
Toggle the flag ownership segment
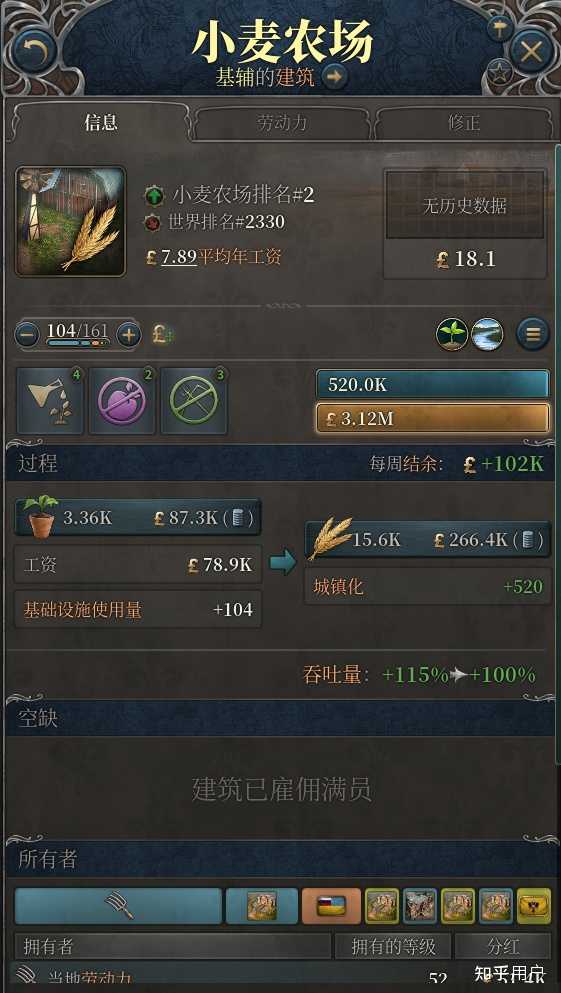(x=331, y=906)
